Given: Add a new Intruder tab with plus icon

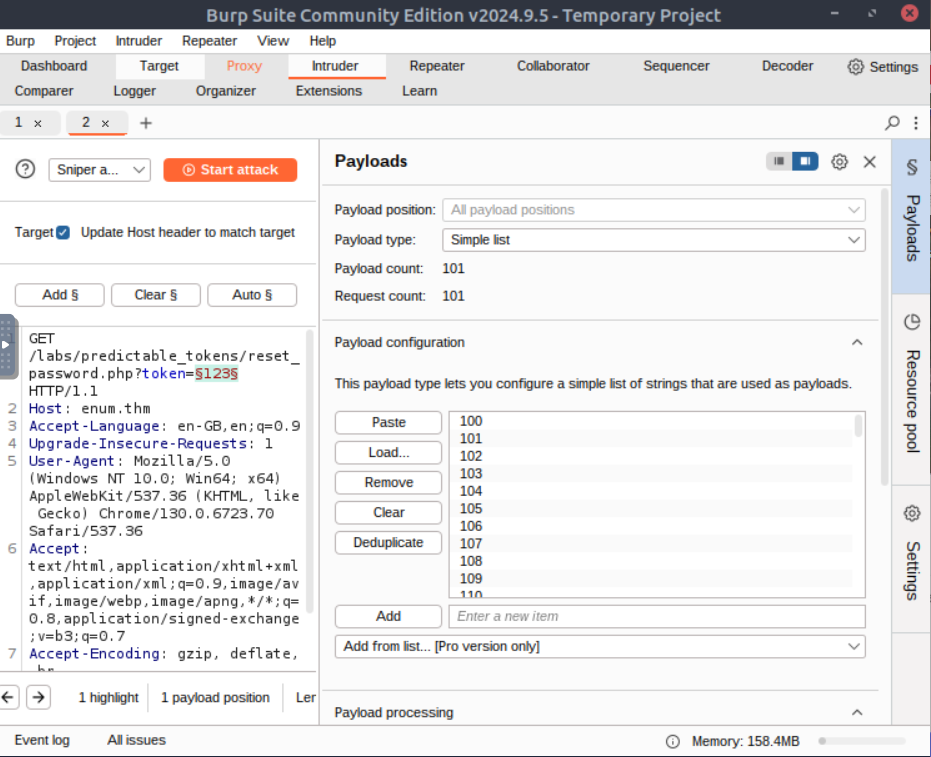Looking at the screenshot, I should coord(145,123).
